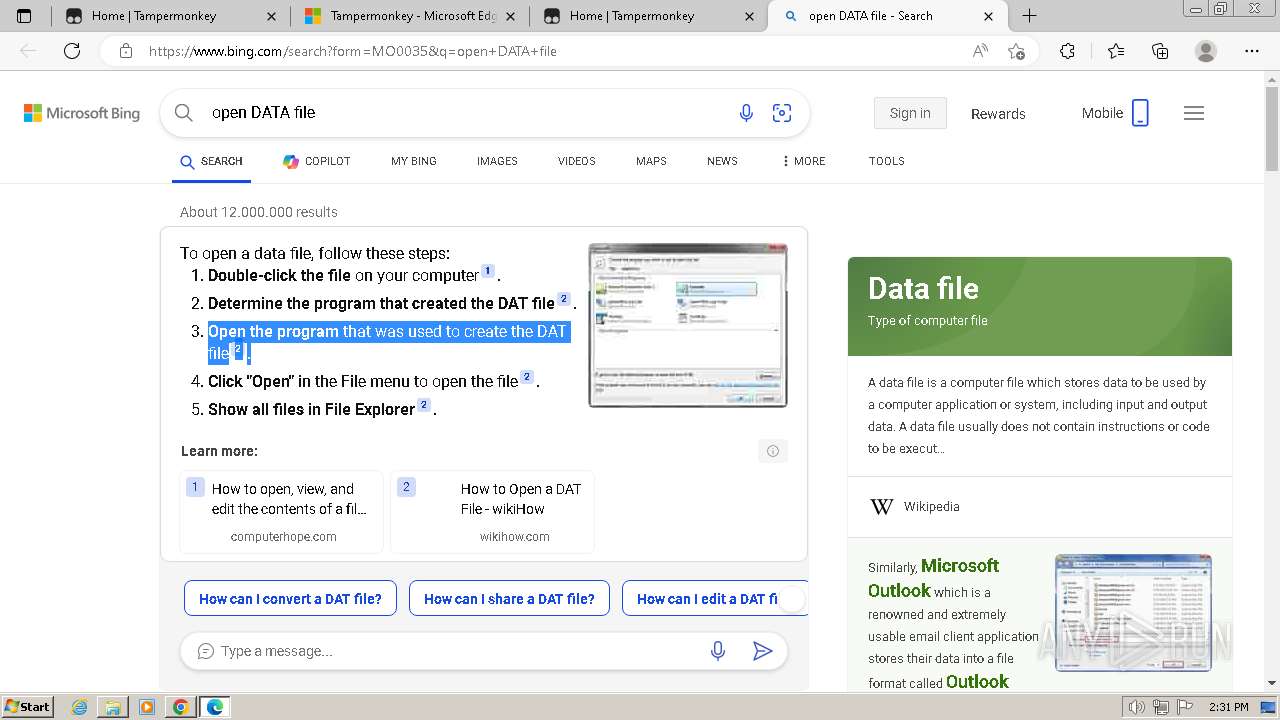This screenshot has width=1280, height=720.
Task: Click How can I convert a DAT file?
Action: pos(290,599)
